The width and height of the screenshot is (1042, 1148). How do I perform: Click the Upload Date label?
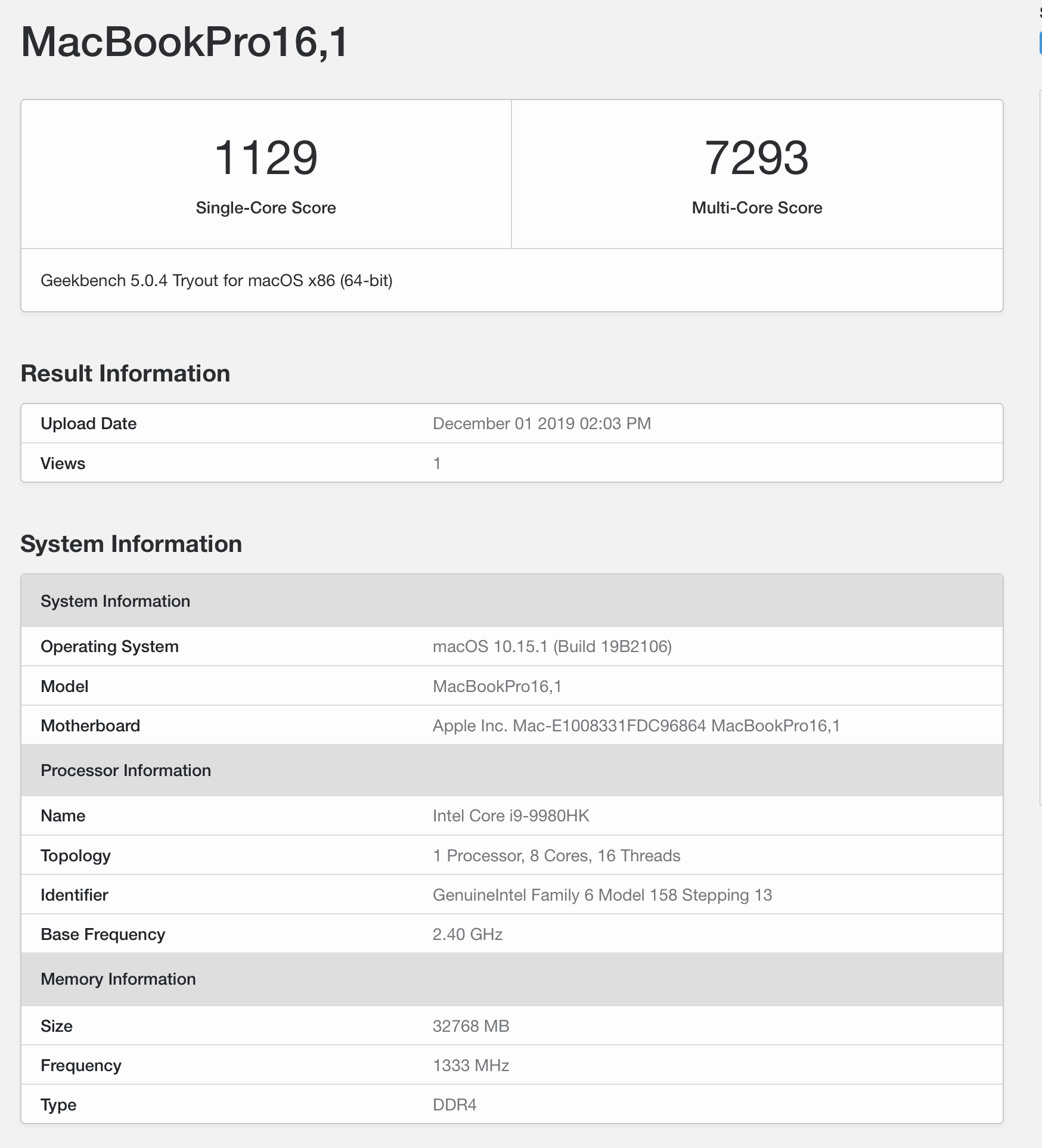[x=88, y=424]
